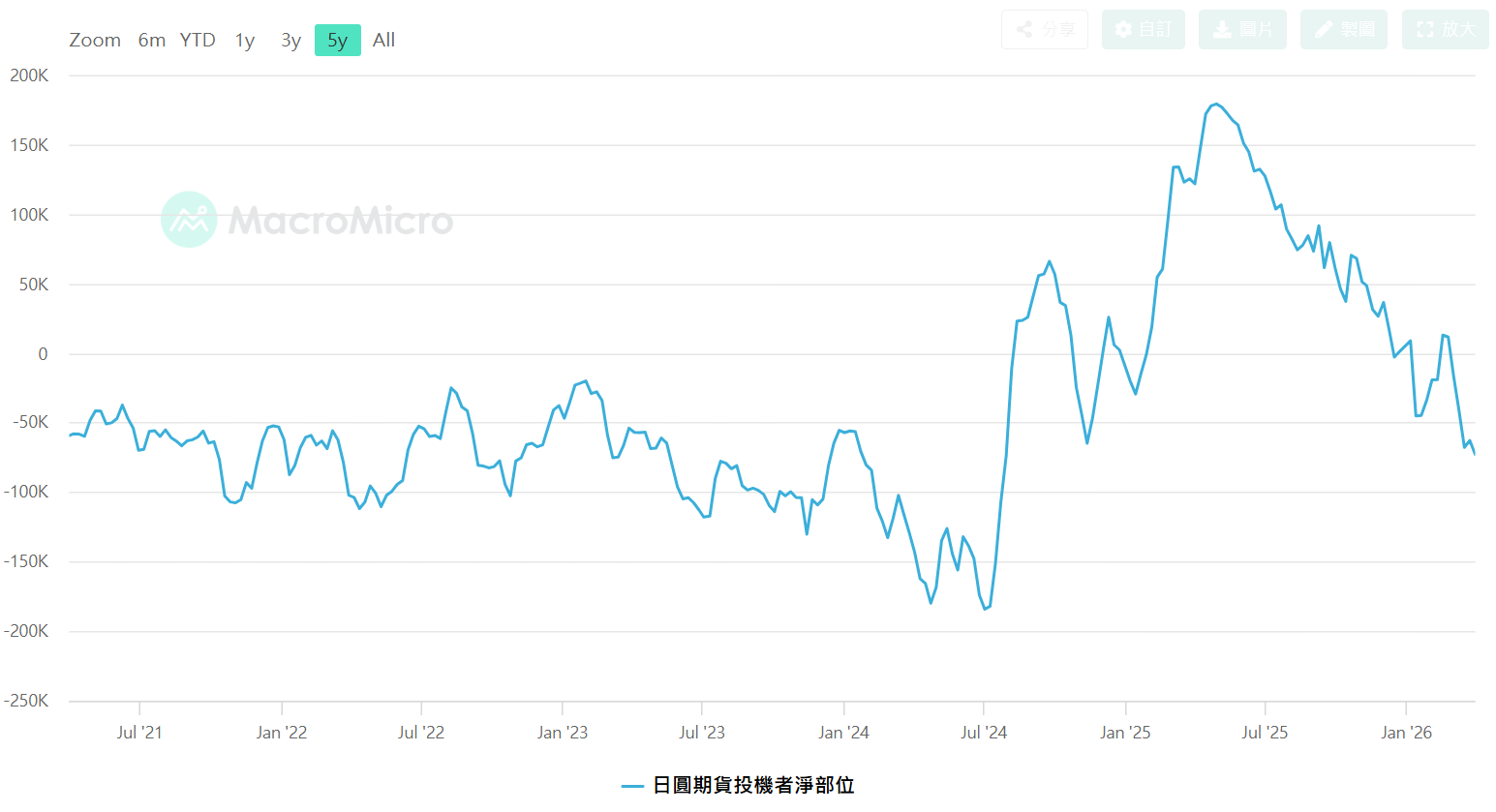Click the 100K y-axis label
This screenshot has width=1496, height=812.
(29, 215)
